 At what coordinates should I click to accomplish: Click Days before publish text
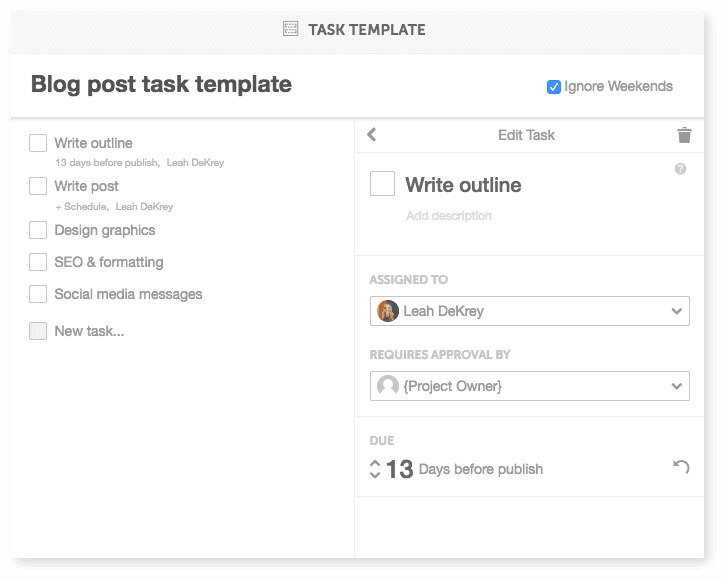[x=480, y=469]
